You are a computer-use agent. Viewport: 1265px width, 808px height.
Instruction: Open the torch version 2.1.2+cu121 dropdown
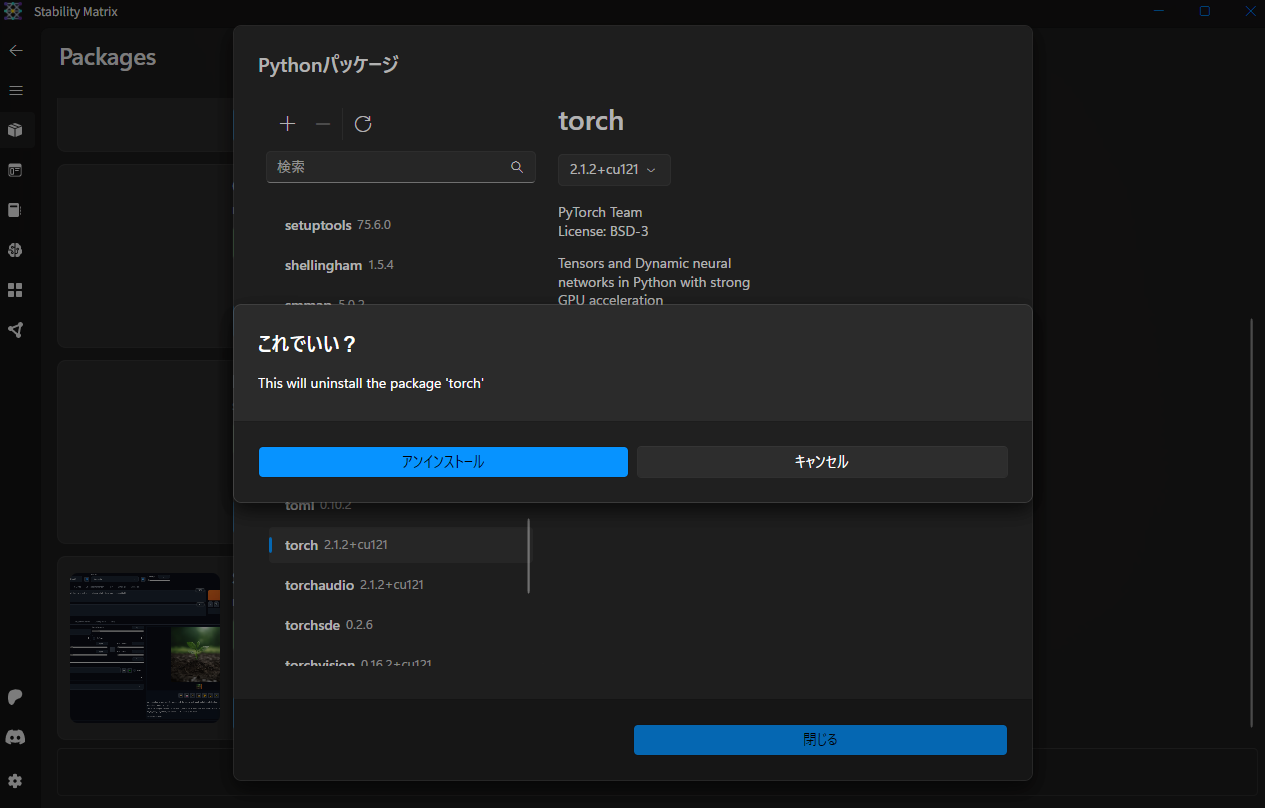(614, 170)
